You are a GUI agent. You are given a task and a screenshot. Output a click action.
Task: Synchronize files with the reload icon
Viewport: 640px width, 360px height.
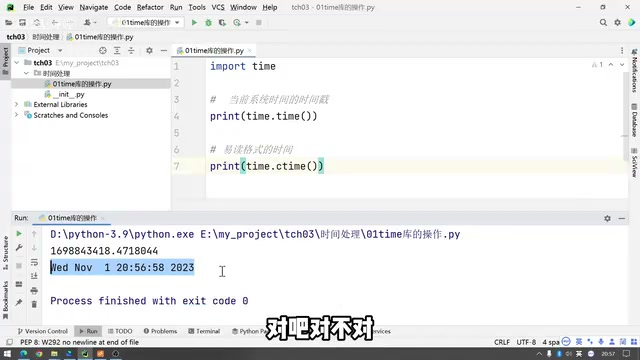point(37,22)
